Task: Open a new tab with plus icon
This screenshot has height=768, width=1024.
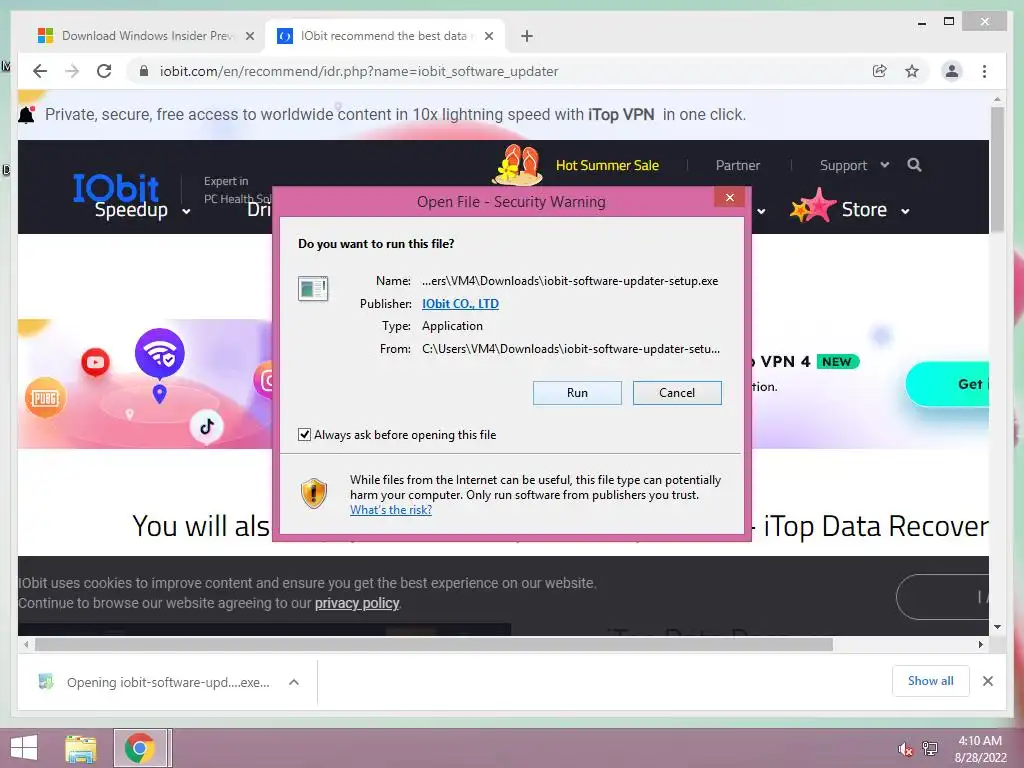Action: click(x=527, y=36)
